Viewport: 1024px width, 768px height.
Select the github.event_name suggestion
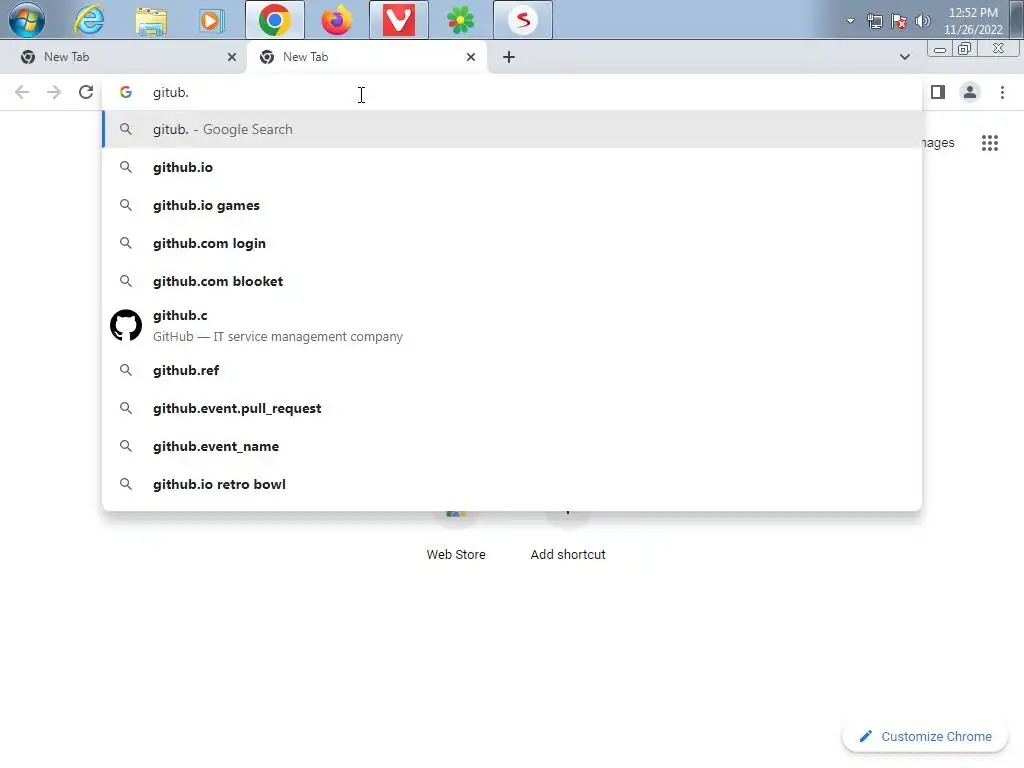(x=512, y=446)
